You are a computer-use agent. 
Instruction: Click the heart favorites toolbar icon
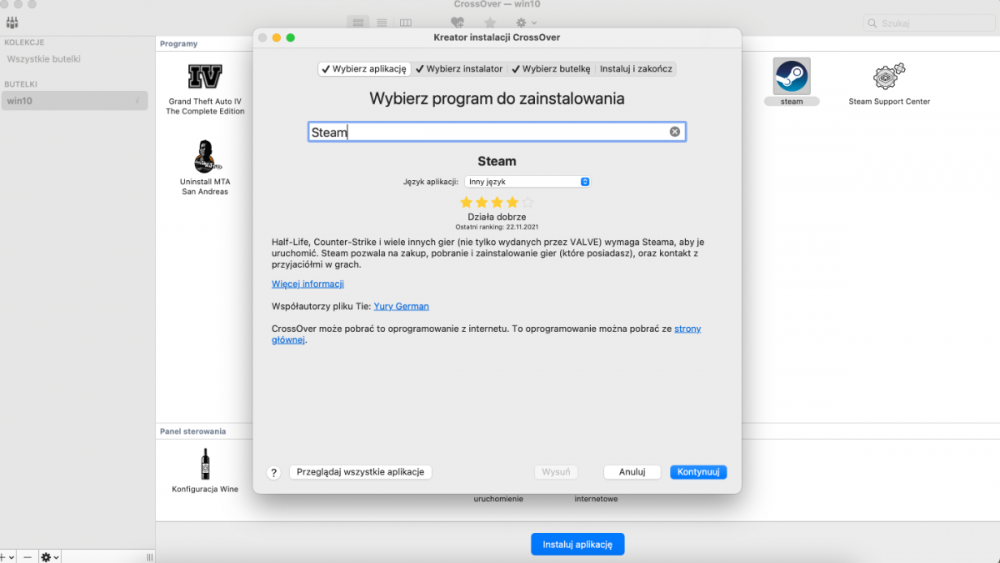coord(457,22)
